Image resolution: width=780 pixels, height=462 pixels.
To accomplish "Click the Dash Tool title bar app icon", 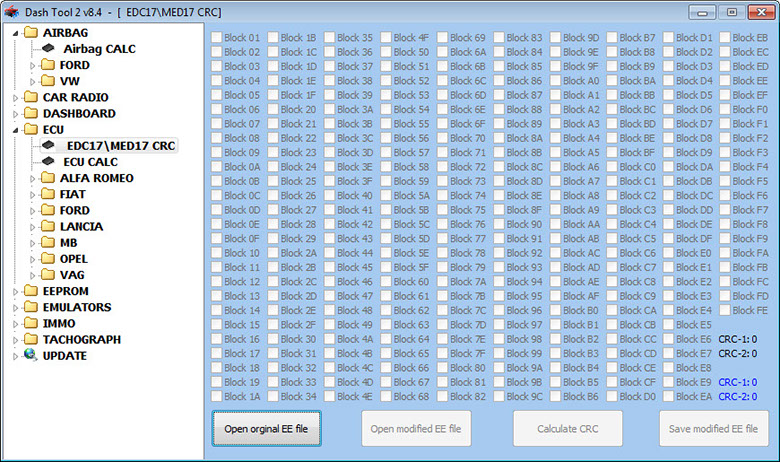I will click(12, 11).
